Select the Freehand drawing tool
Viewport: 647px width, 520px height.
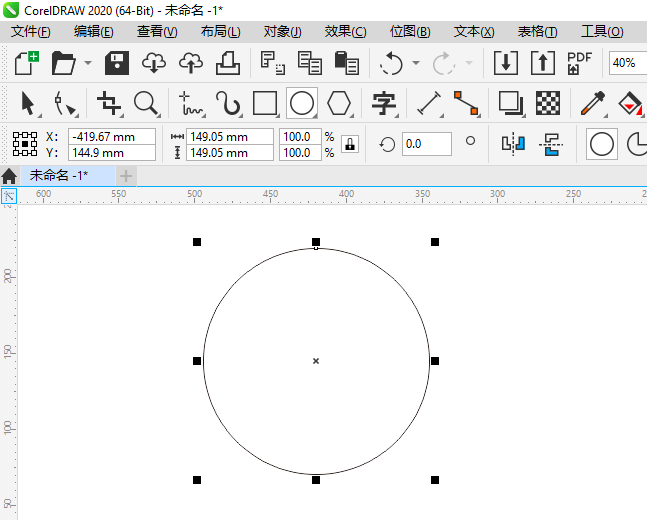click(x=191, y=103)
